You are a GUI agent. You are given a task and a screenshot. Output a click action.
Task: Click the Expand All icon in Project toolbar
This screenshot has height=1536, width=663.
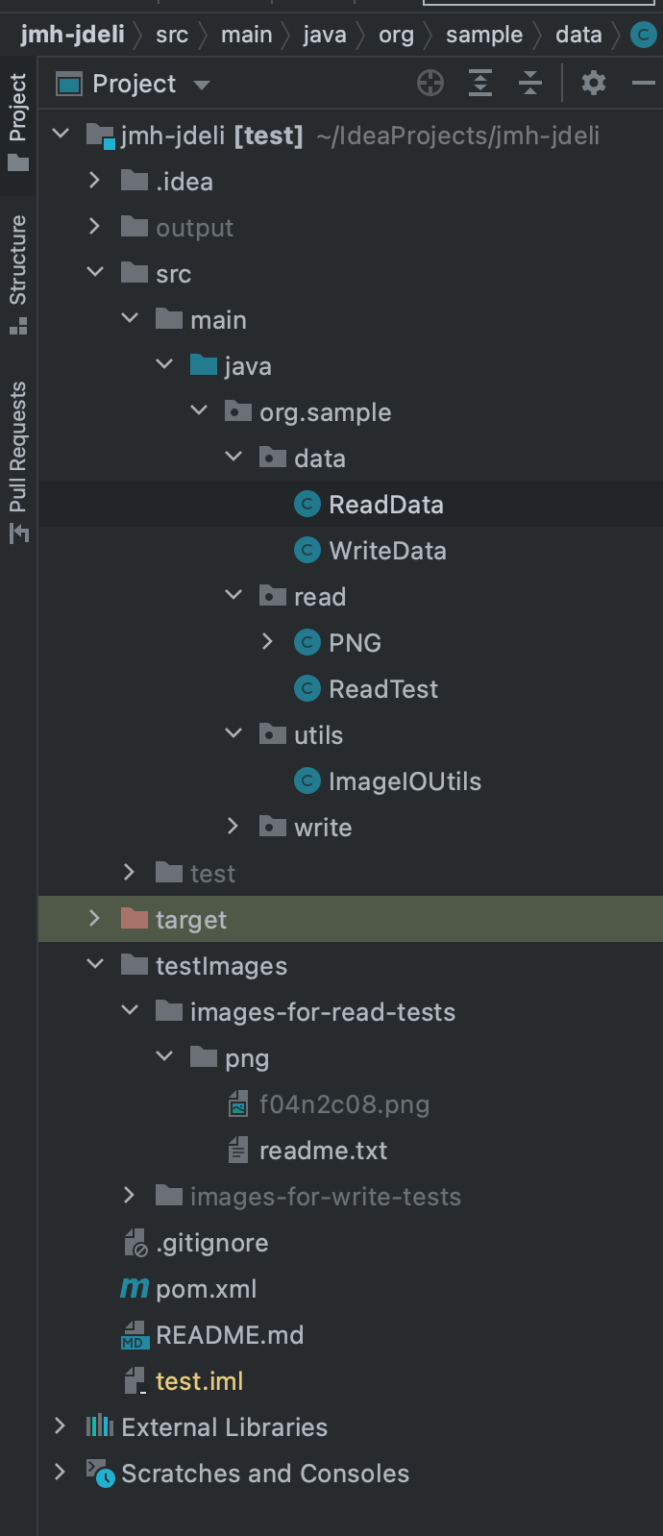click(x=481, y=84)
